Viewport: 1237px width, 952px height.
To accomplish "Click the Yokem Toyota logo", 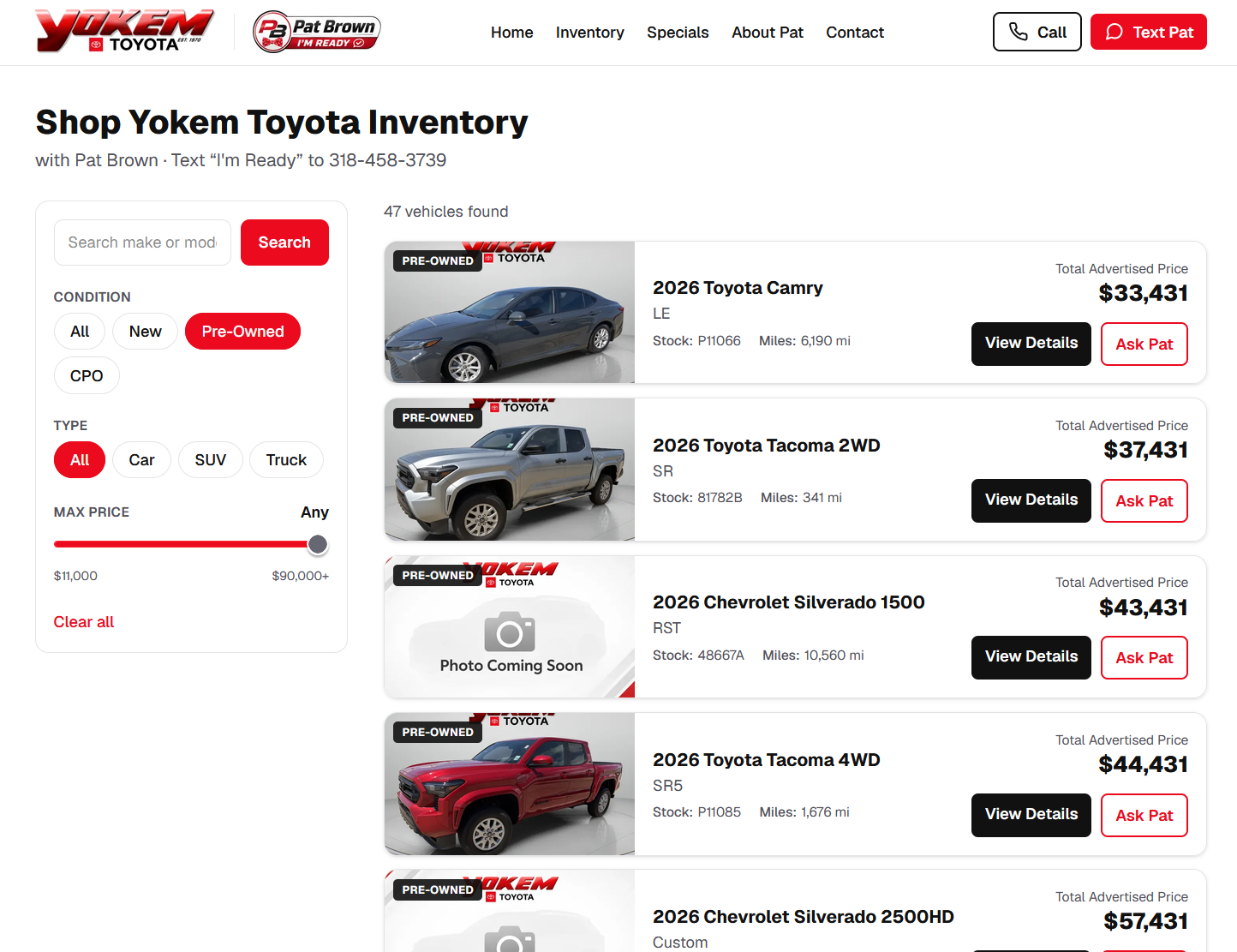I will coord(124,32).
